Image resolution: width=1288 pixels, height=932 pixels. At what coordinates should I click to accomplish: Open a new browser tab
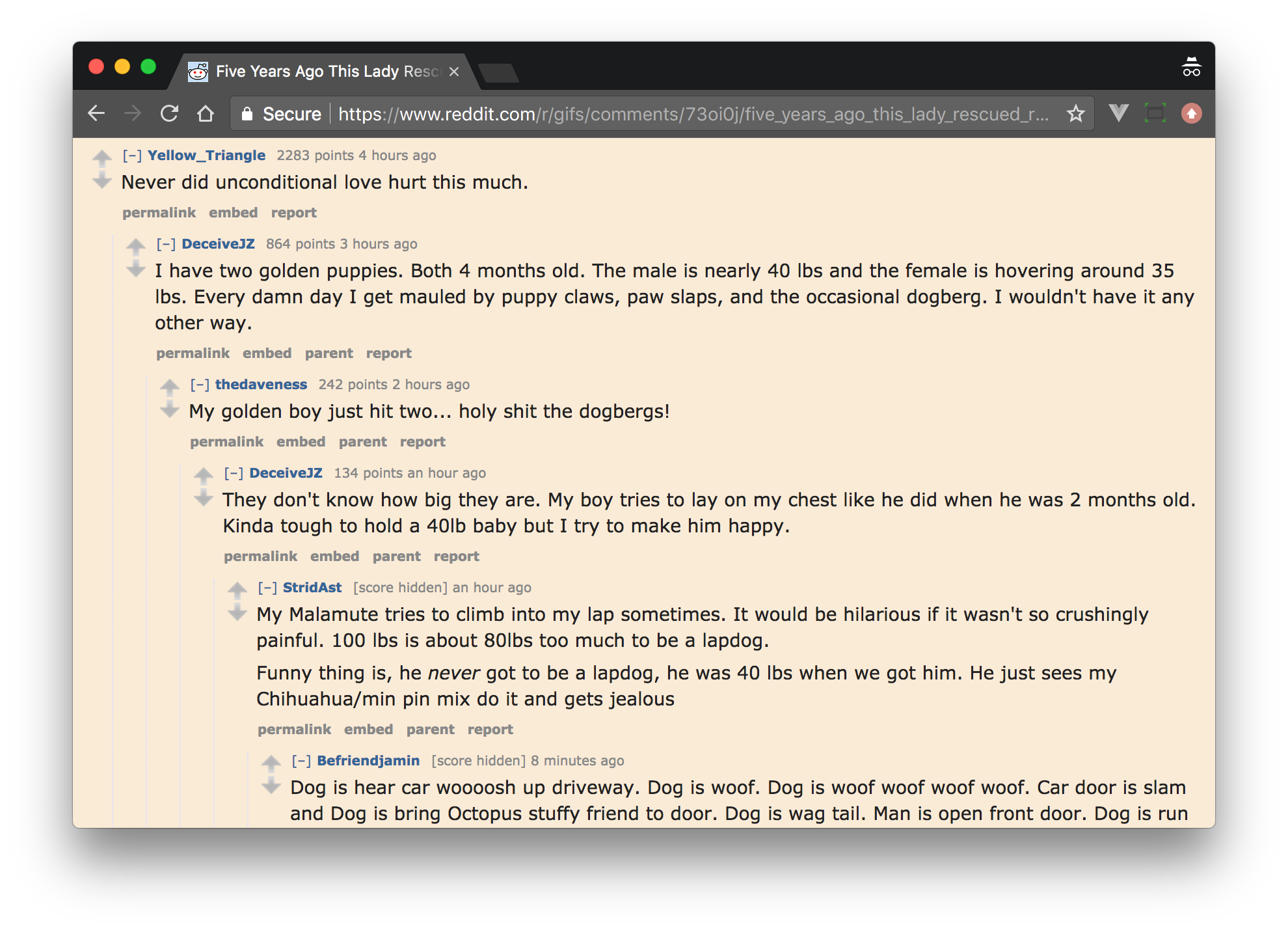click(499, 73)
